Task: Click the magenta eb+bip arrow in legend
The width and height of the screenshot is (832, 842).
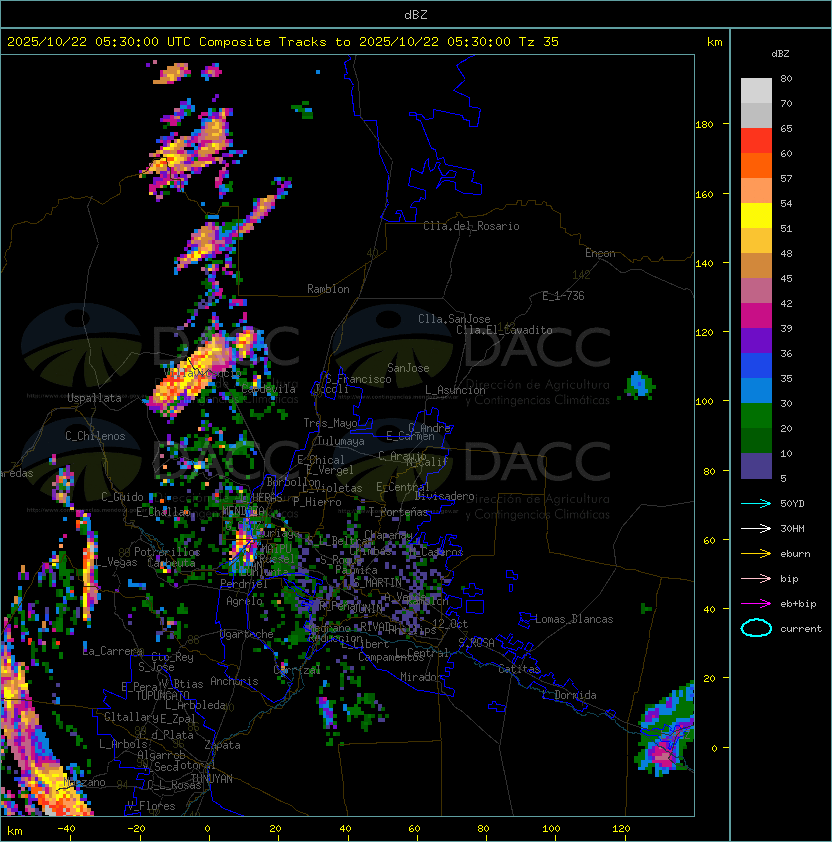Action: pos(756,604)
